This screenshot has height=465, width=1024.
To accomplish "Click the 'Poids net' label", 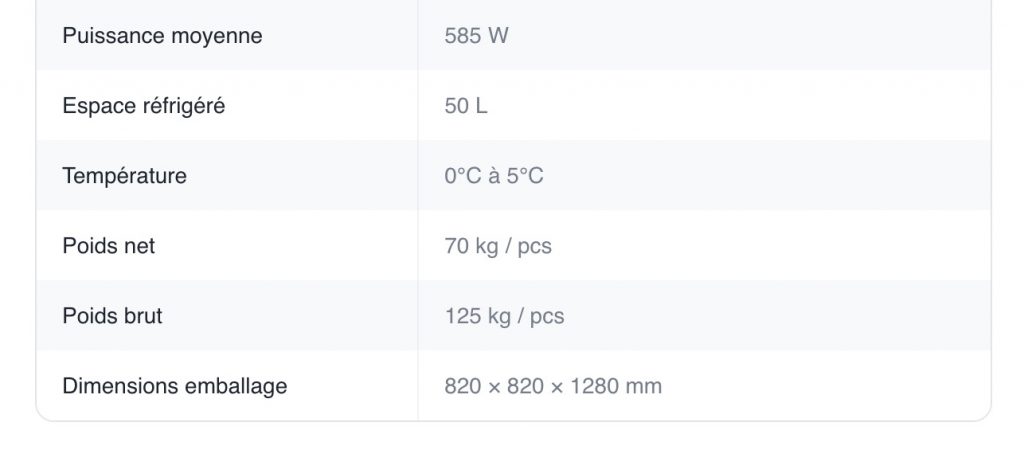I will [x=108, y=246].
